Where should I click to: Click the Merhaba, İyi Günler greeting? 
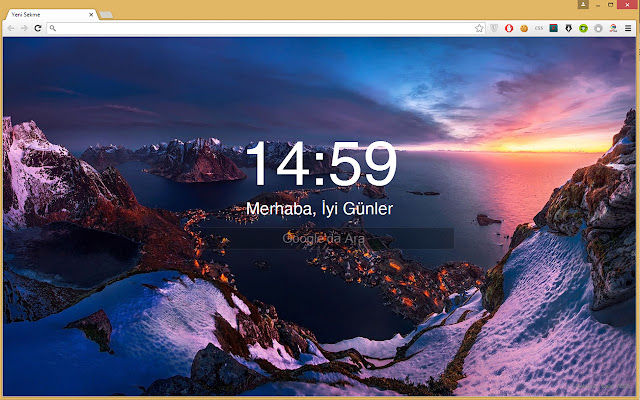pos(320,209)
